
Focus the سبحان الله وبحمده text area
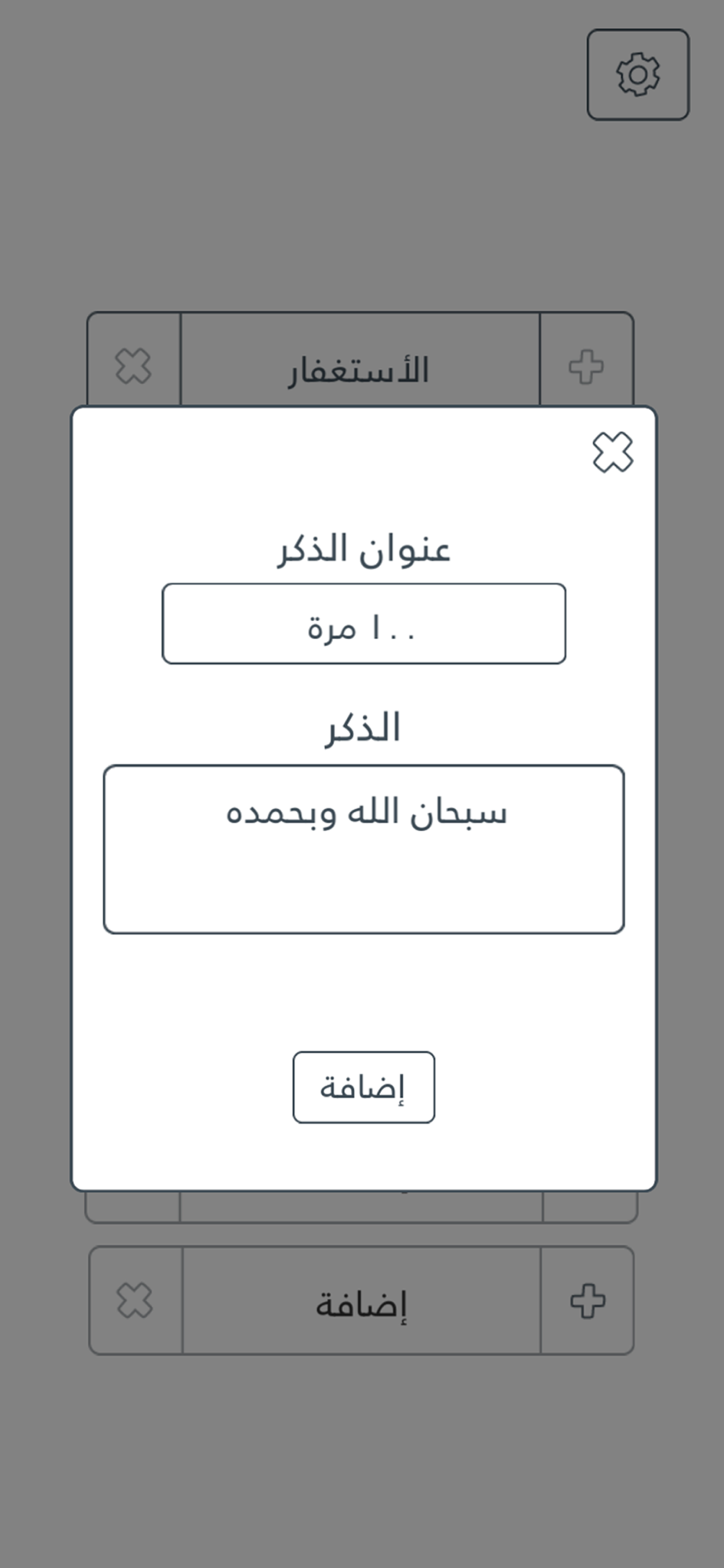[x=364, y=849]
